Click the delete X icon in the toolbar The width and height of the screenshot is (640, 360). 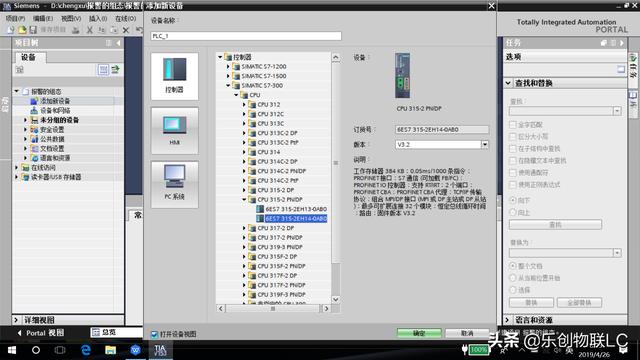click(x=126, y=30)
